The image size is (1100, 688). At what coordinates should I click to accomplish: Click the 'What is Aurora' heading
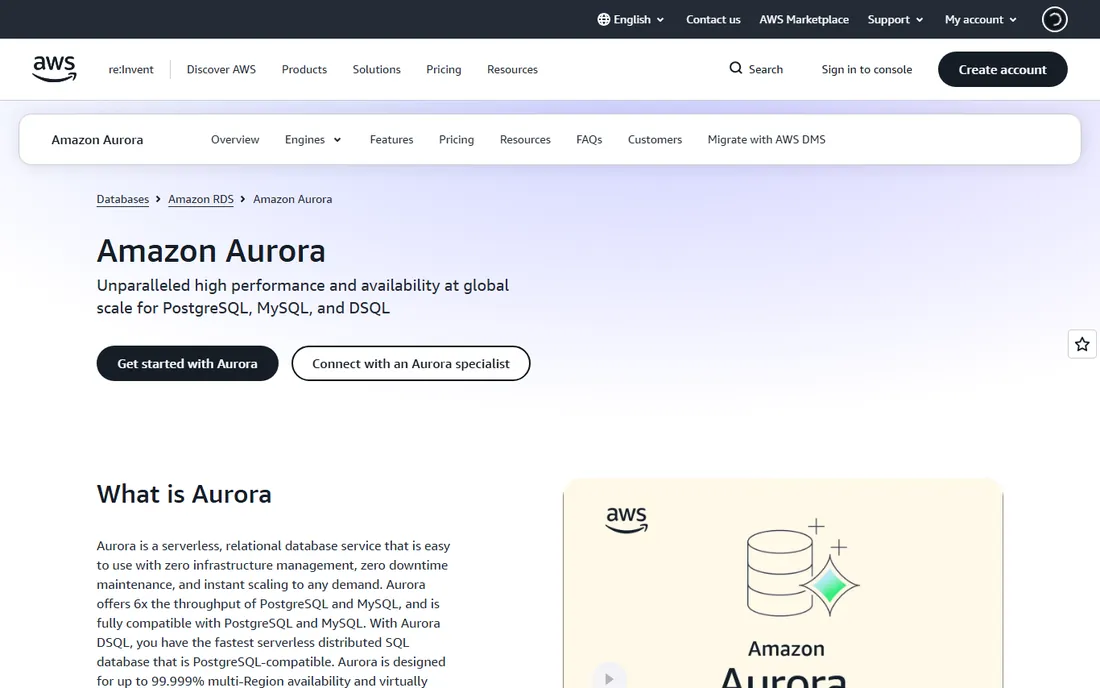(x=184, y=494)
